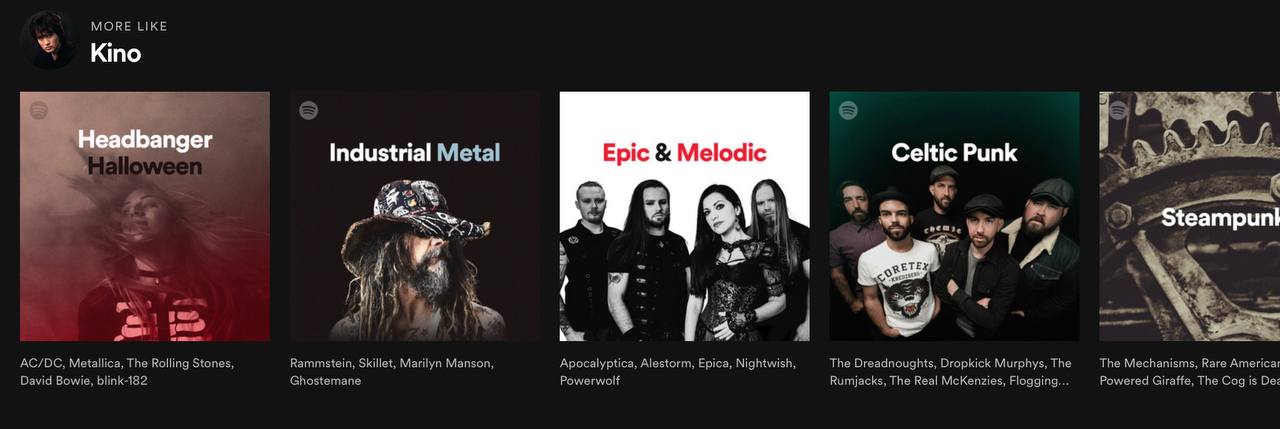Open the Epic & Melodic playlist cover
Viewport: 1280px width, 429px height.
click(685, 217)
